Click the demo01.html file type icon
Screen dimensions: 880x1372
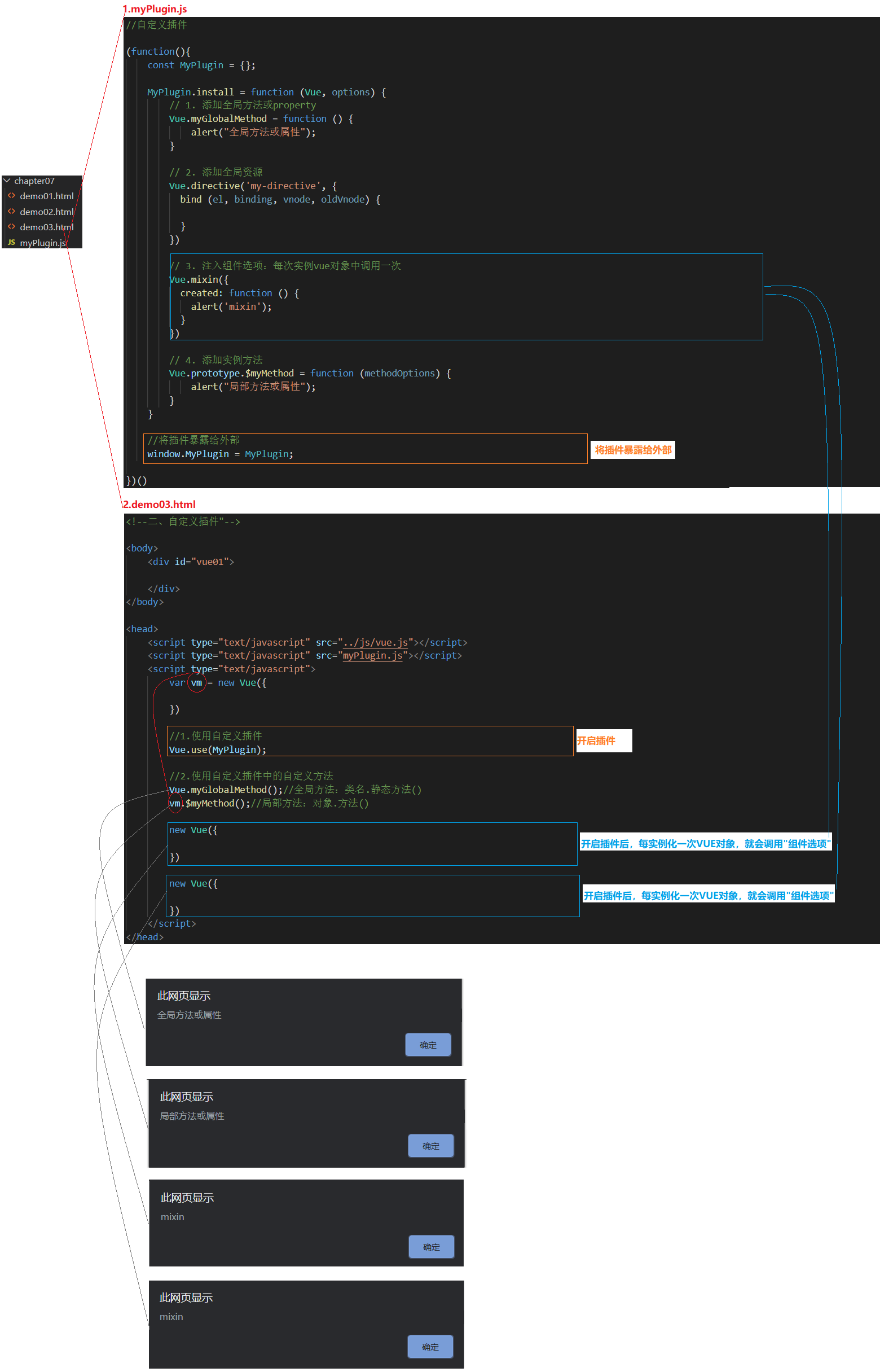[x=11, y=196]
